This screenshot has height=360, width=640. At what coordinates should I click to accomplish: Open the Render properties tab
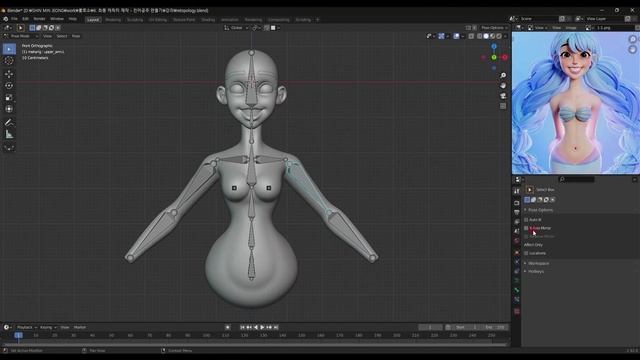pyautogui.click(x=517, y=203)
